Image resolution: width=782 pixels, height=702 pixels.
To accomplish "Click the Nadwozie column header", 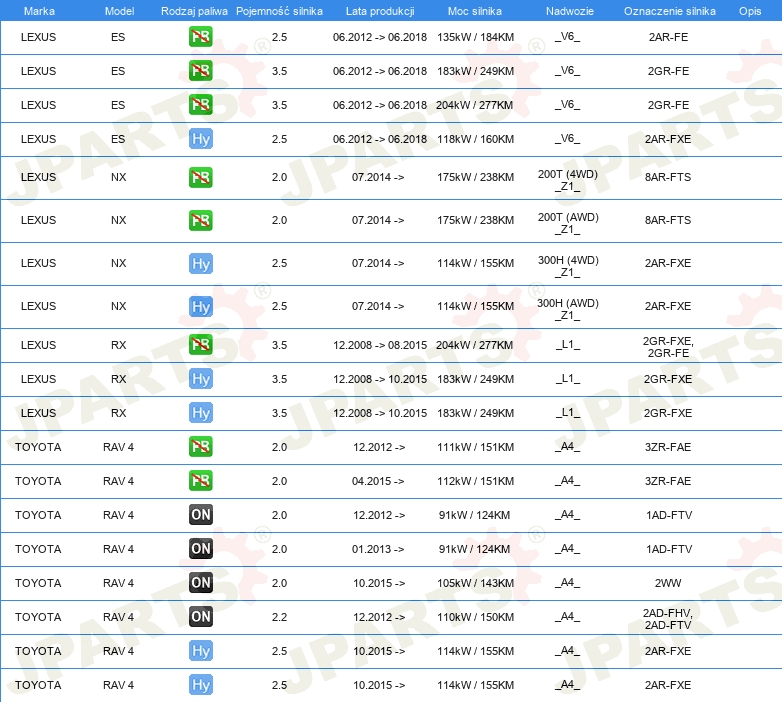I will click(570, 11).
